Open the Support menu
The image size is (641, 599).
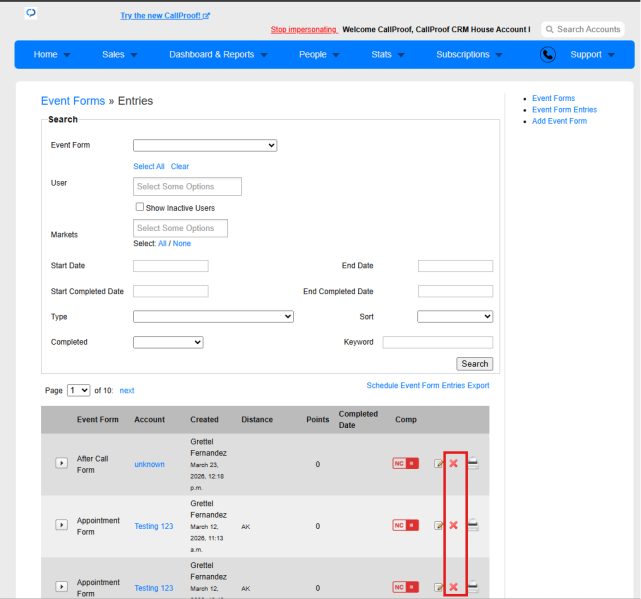[592, 54]
